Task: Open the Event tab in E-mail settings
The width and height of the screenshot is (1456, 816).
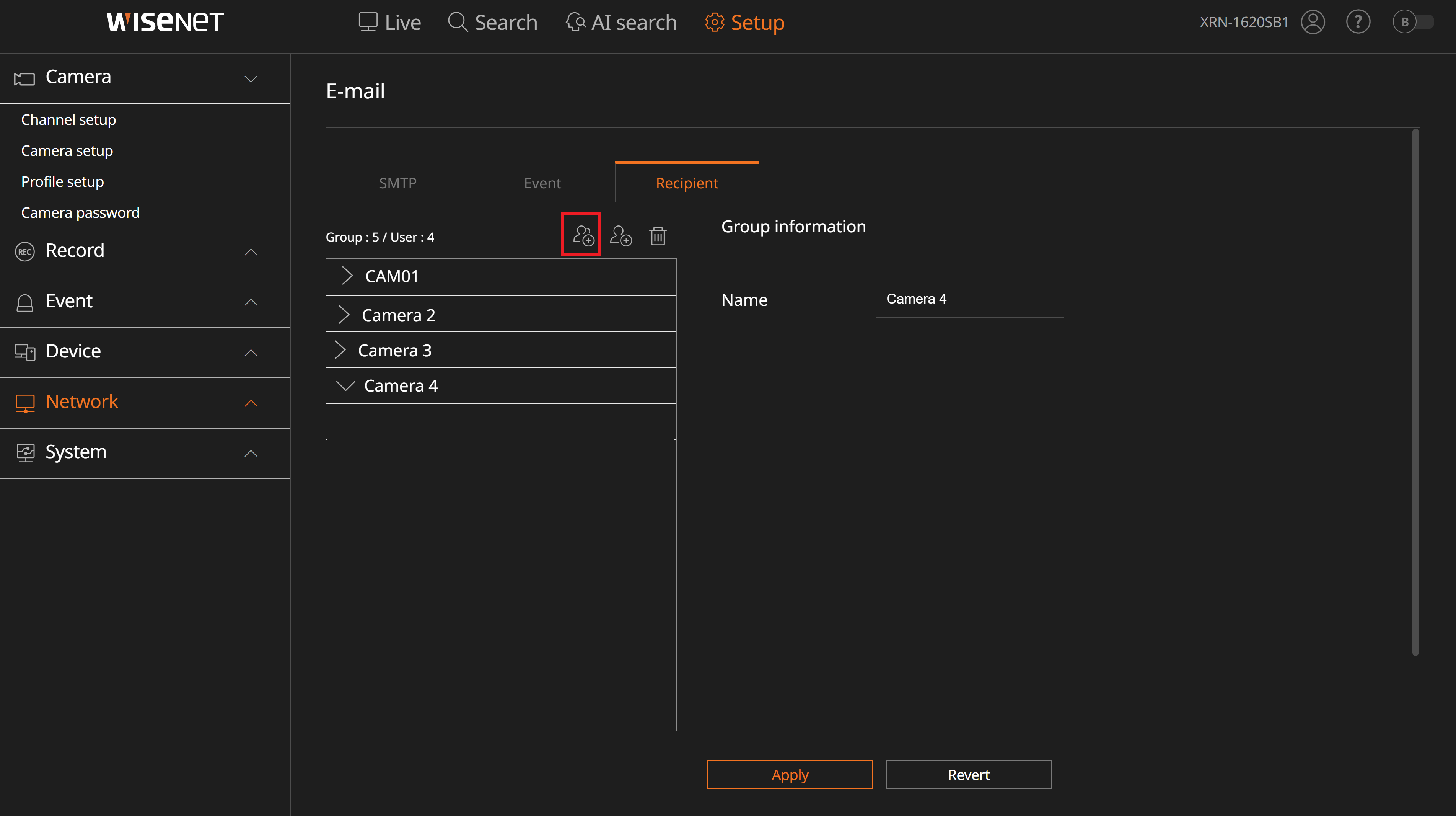Action: point(542,183)
